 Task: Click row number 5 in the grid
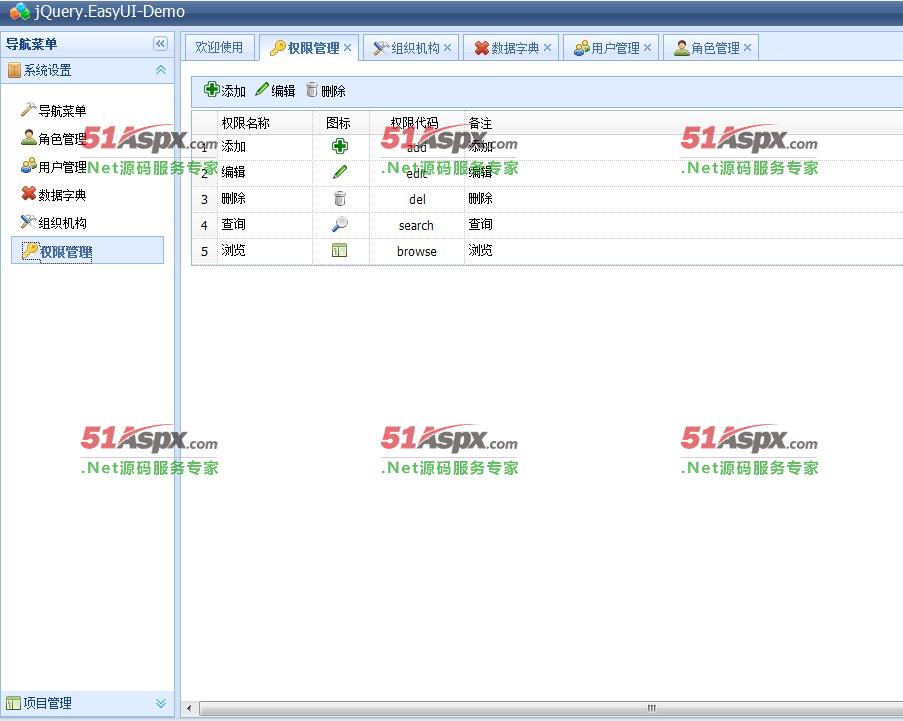[x=204, y=251]
